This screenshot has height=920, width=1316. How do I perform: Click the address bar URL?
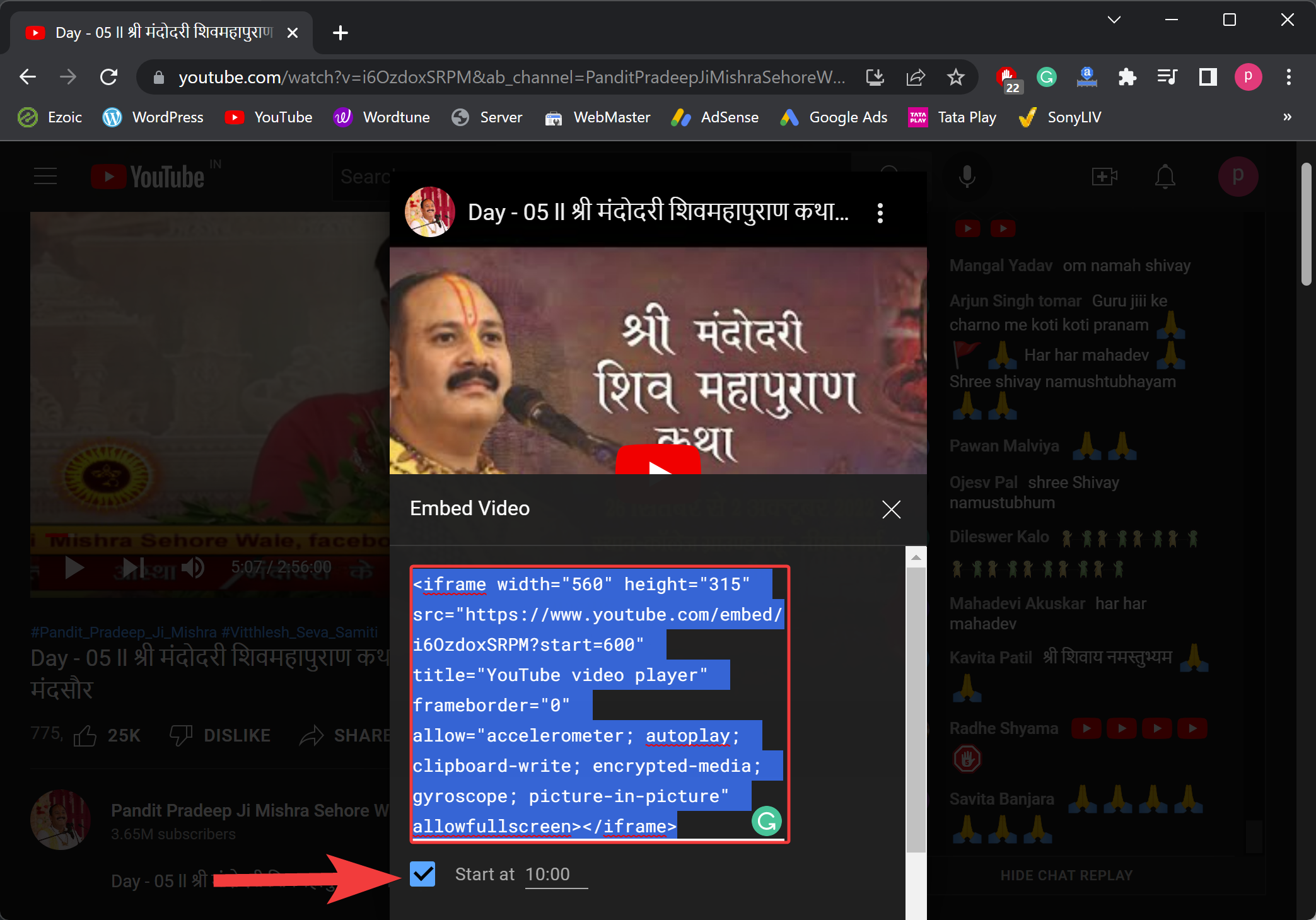click(511, 77)
